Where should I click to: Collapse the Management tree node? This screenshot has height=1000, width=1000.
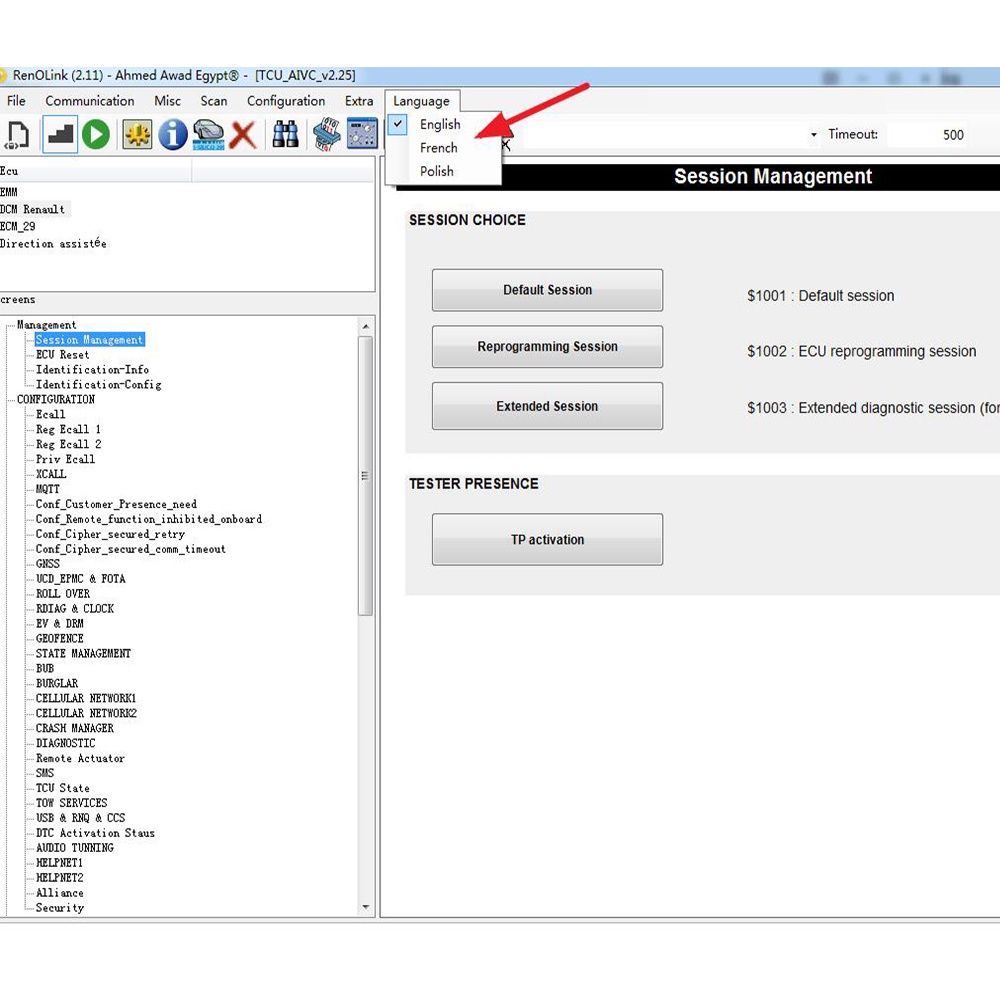pyautogui.click(x=10, y=325)
